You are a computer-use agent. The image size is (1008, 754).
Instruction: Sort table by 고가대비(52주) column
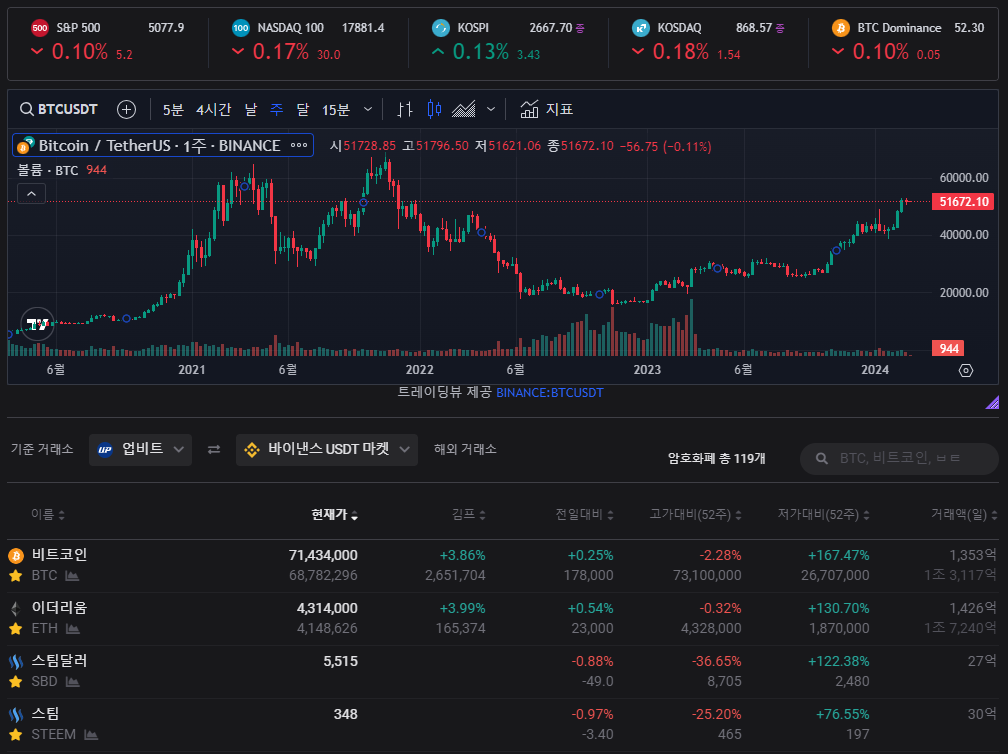tap(695, 514)
